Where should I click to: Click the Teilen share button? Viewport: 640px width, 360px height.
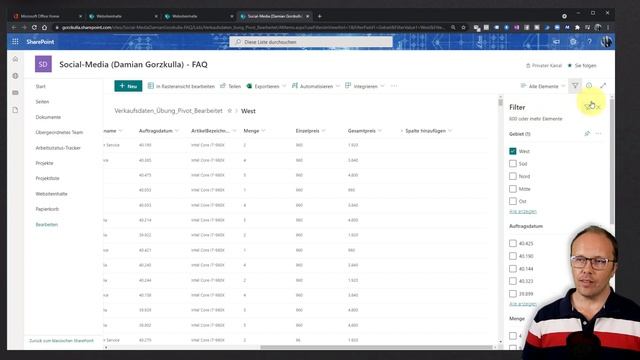click(230, 86)
